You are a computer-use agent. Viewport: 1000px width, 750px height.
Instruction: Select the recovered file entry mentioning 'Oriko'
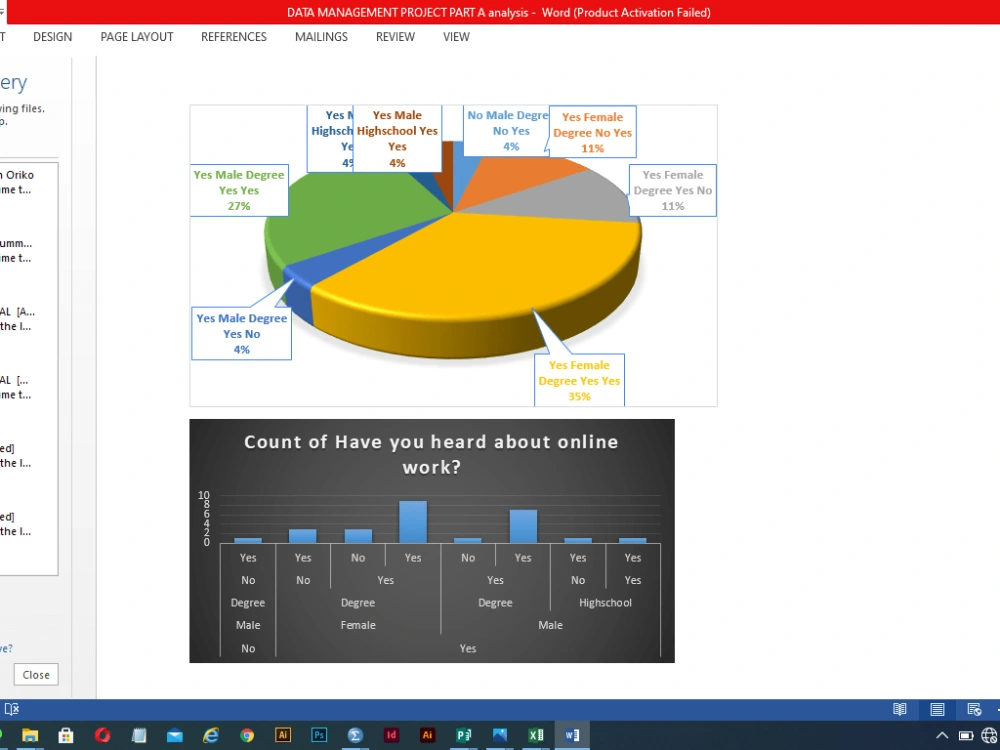17,182
